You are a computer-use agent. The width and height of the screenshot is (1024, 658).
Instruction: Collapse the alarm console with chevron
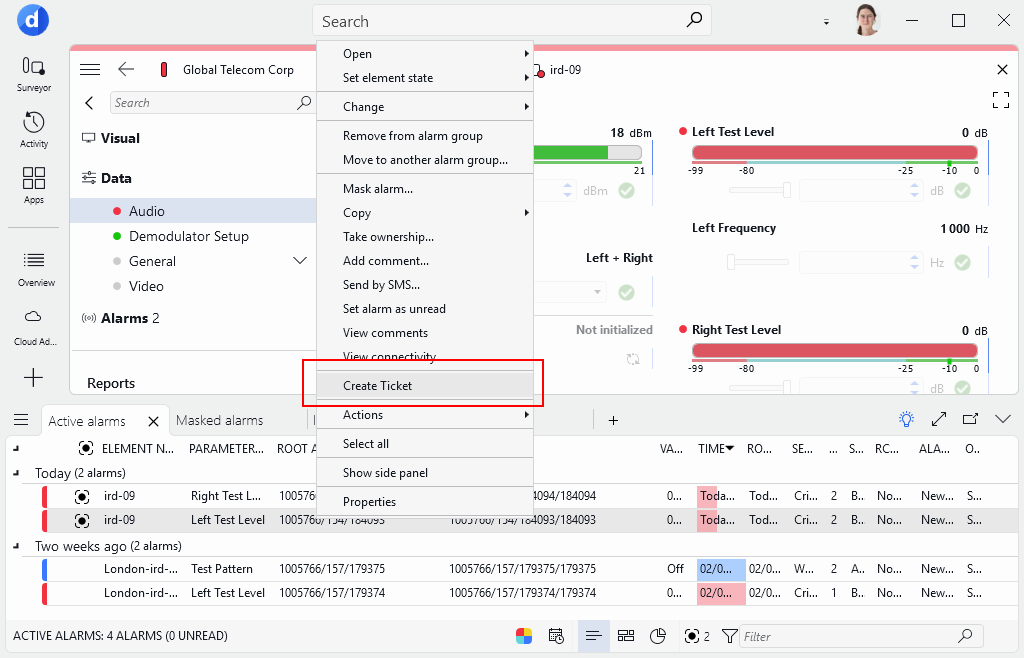1002,419
